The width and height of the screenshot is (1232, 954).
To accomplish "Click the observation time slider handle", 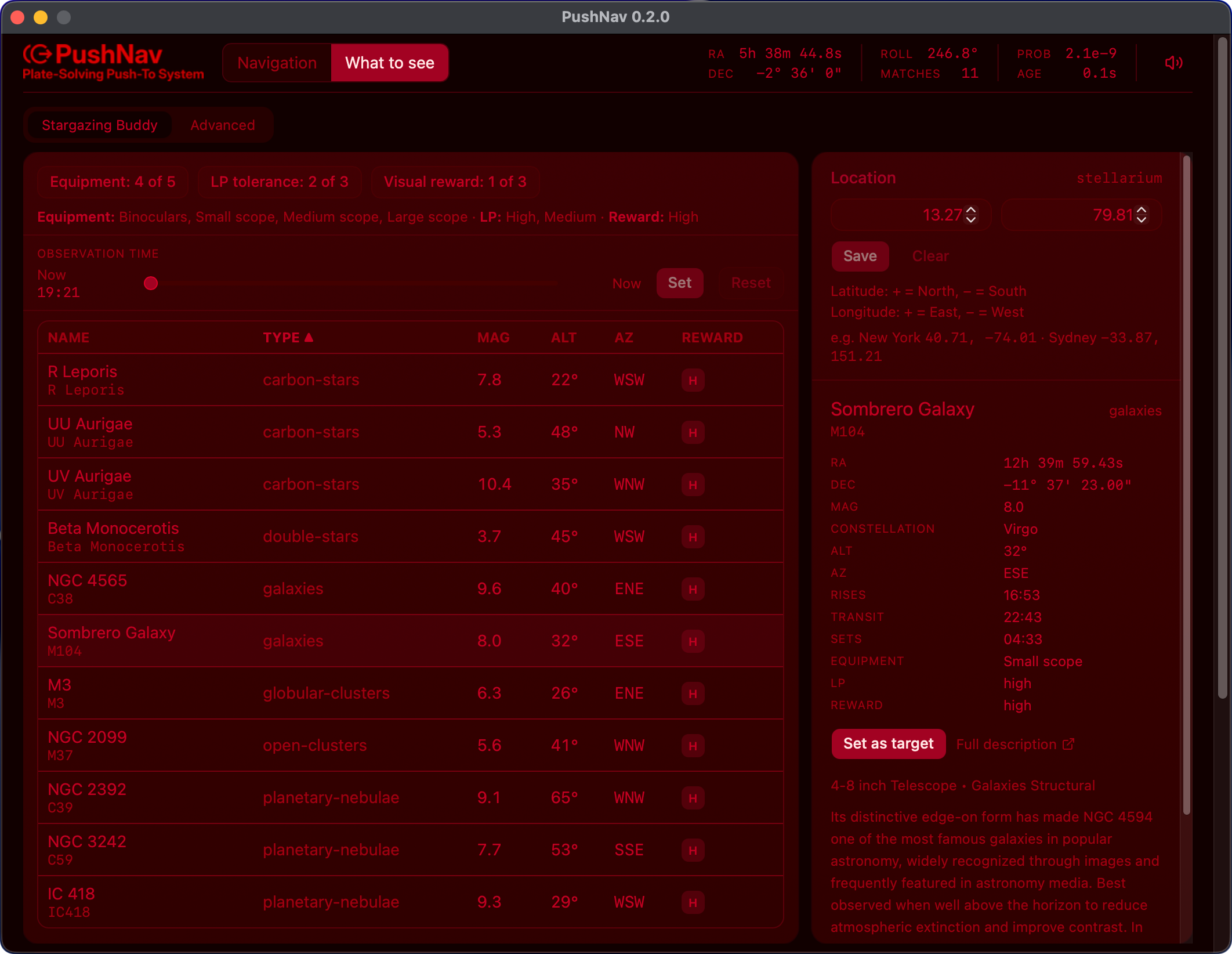I will point(151,283).
